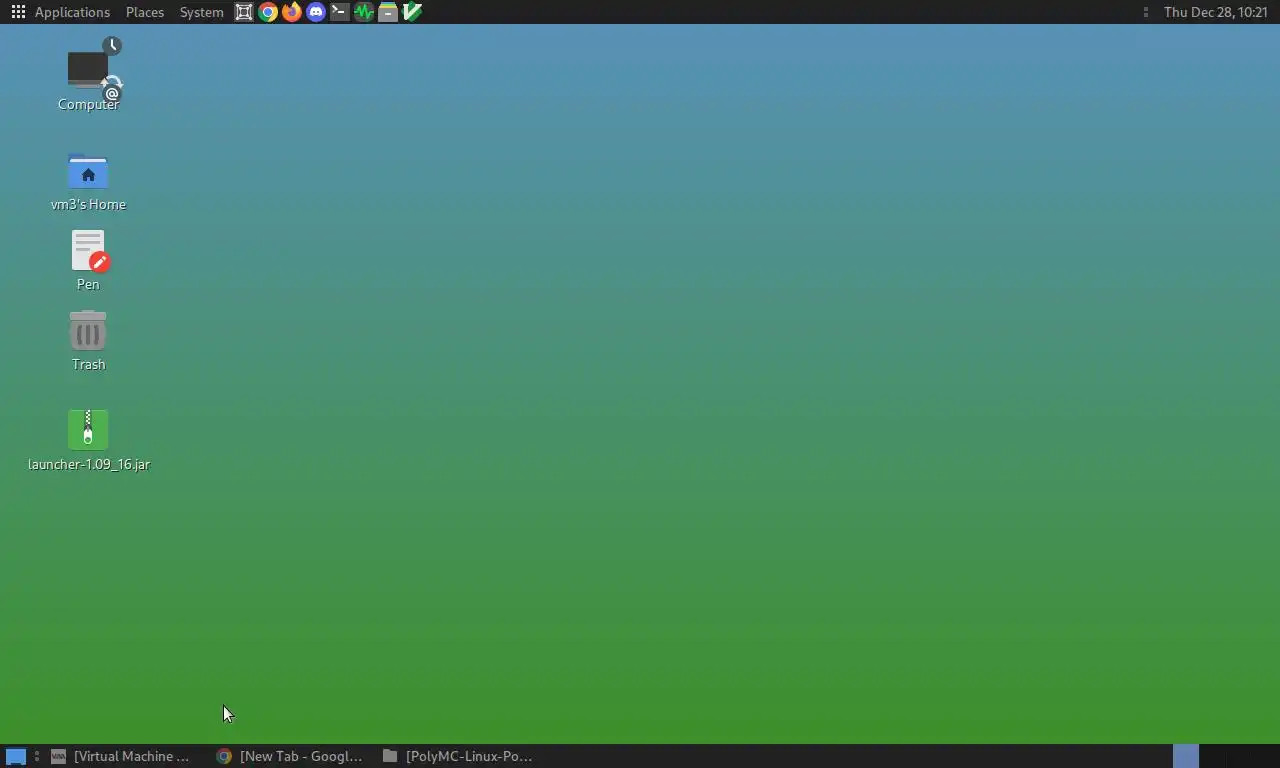Open the system monitor launcher
This screenshot has width=1280, height=768.
pos(364,12)
